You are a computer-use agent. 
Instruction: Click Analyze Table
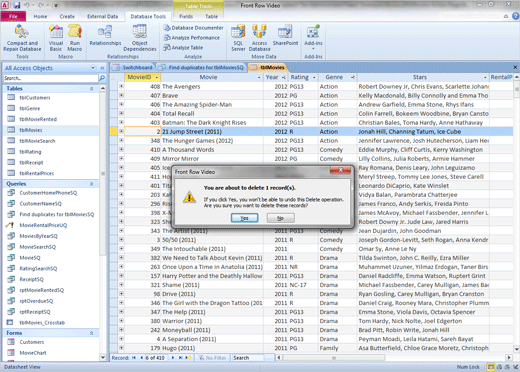[183, 48]
